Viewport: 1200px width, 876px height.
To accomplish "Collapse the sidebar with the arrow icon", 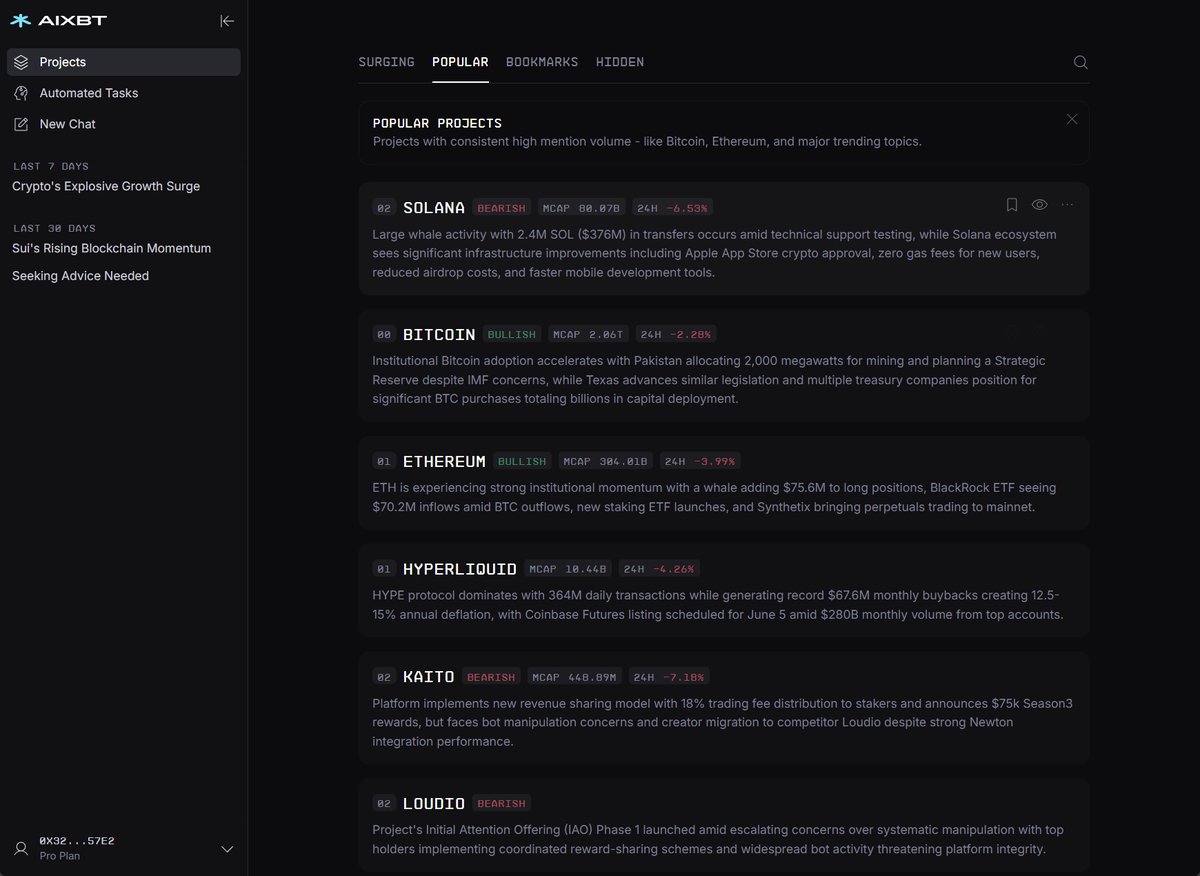I will coord(227,21).
